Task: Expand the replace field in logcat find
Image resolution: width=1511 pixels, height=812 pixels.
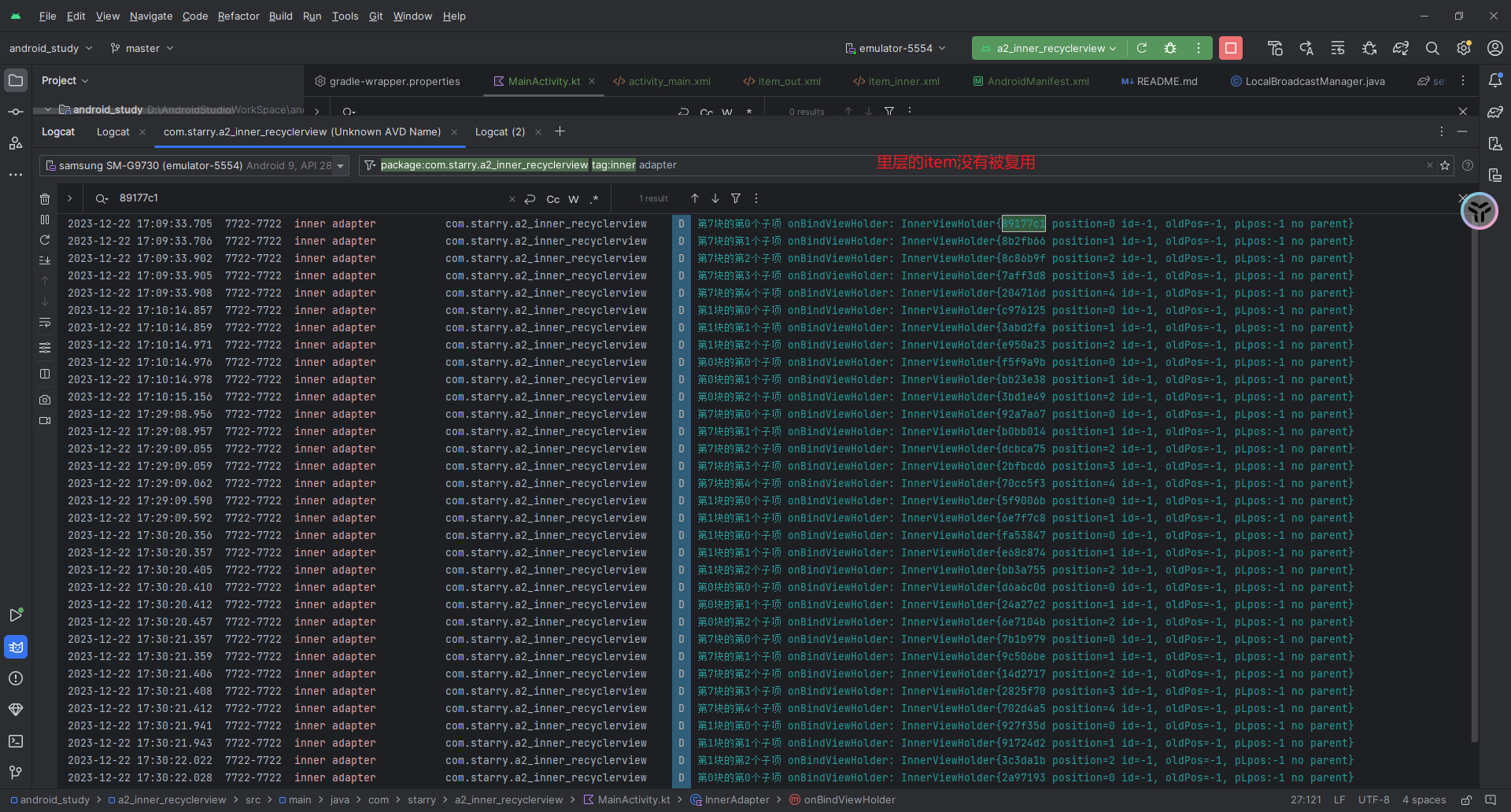Action: click(x=70, y=198)
